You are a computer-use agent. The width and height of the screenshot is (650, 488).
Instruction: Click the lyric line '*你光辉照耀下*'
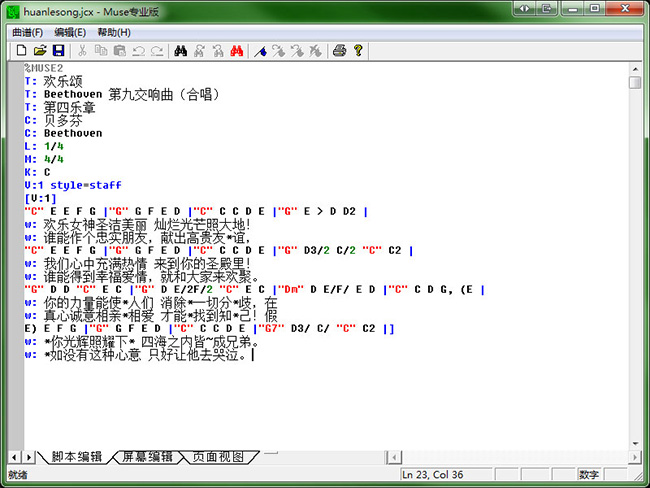141,342
